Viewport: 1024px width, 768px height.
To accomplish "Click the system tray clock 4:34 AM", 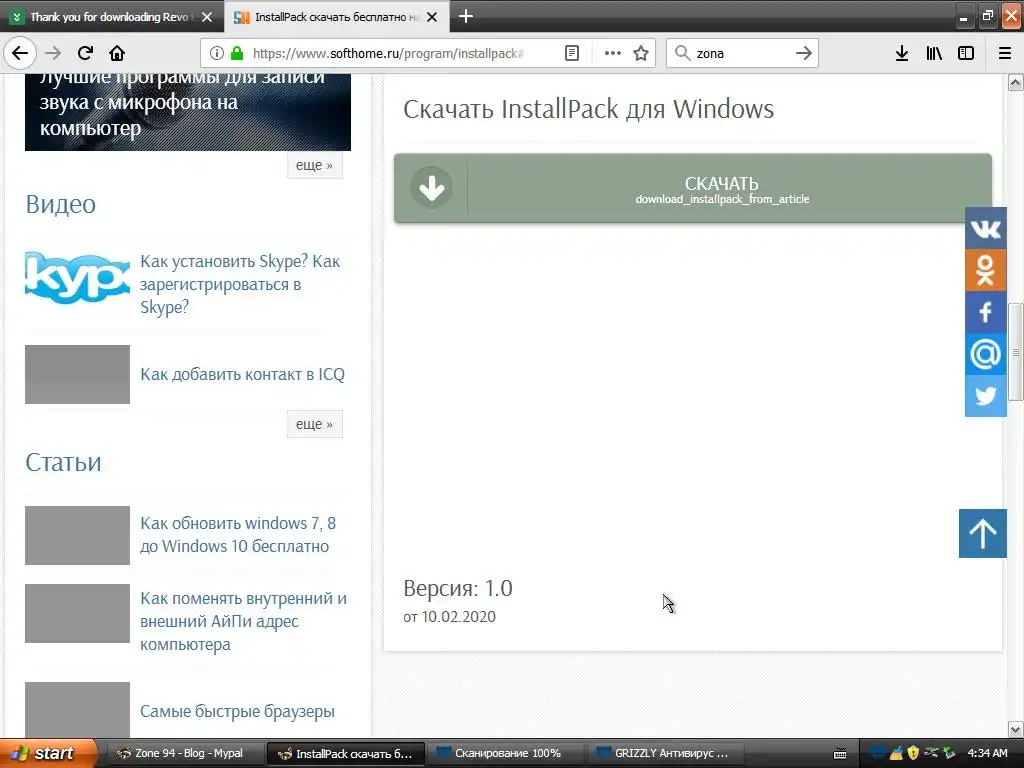I will (x=987, y=753).
